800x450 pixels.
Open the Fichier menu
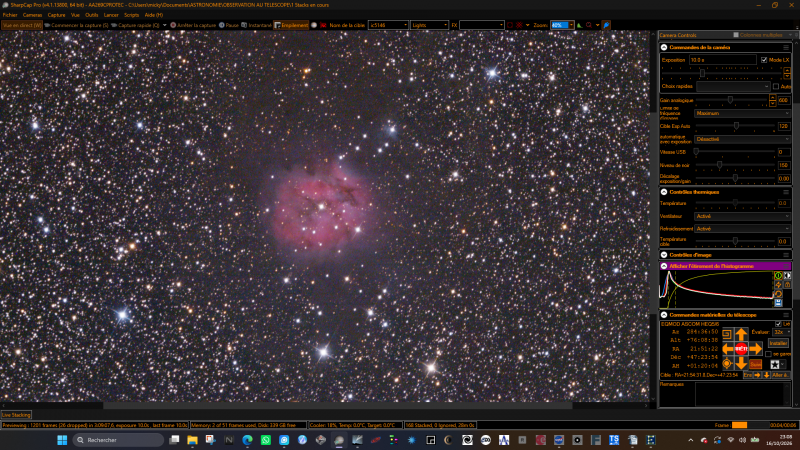10,15
